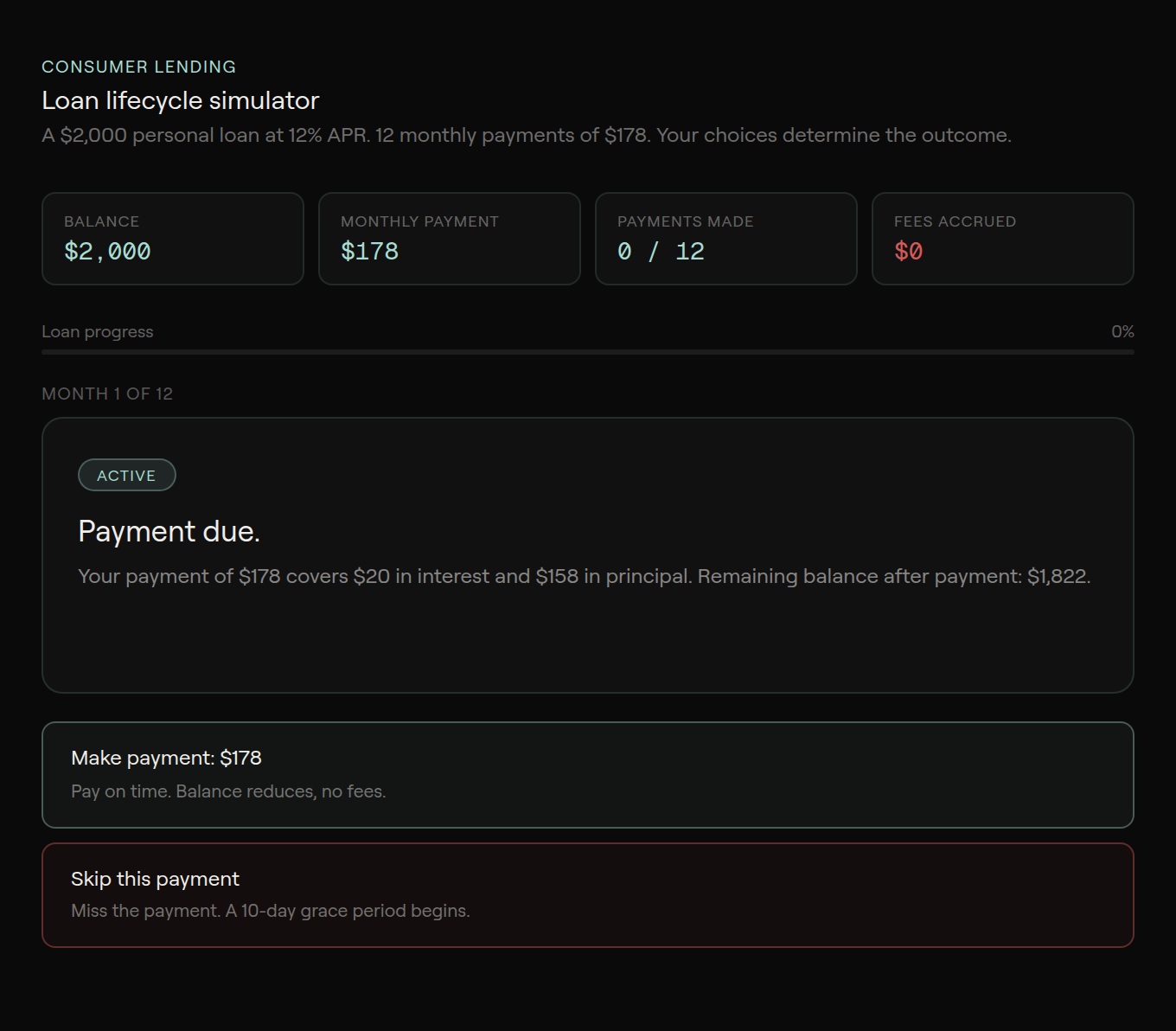Image resolution: width=1176 pixels, height=1031 pixels.
Task: Select the 0 / 12 payments counter
Action: [x=661, y=252]
